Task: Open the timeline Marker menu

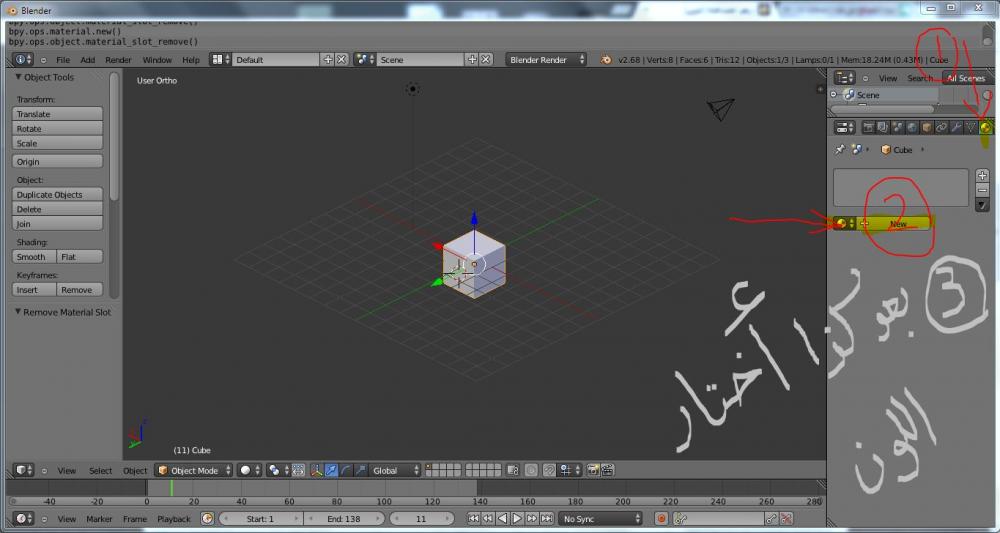Action: (x=99, y=519)
